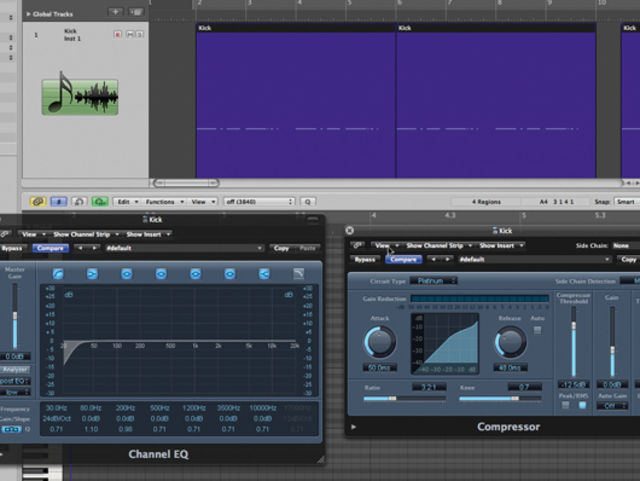Open the #default preset dropdown in Channel EQ

coord(184,248)
